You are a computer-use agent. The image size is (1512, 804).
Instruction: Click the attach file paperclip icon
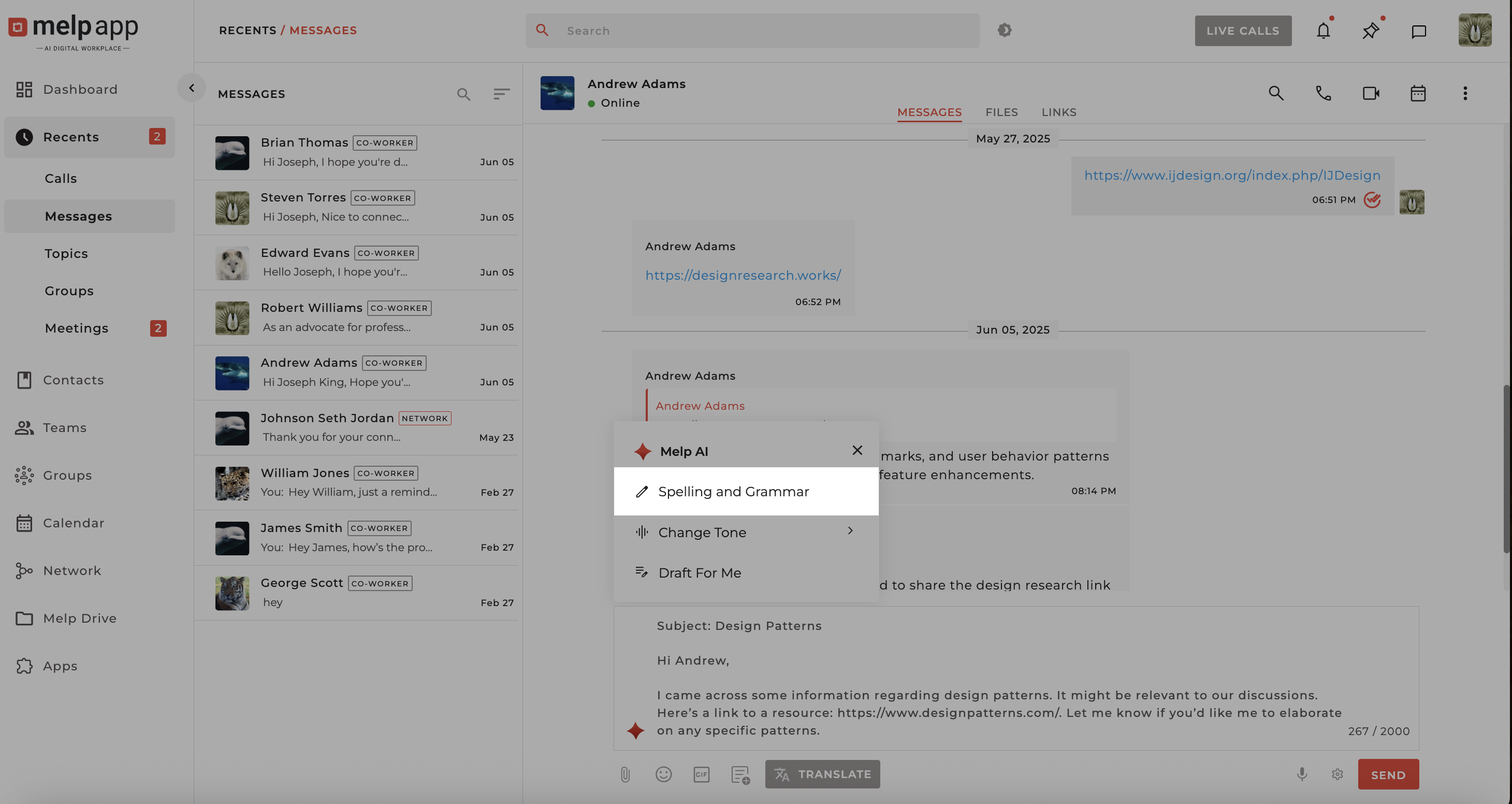point(625,774)
